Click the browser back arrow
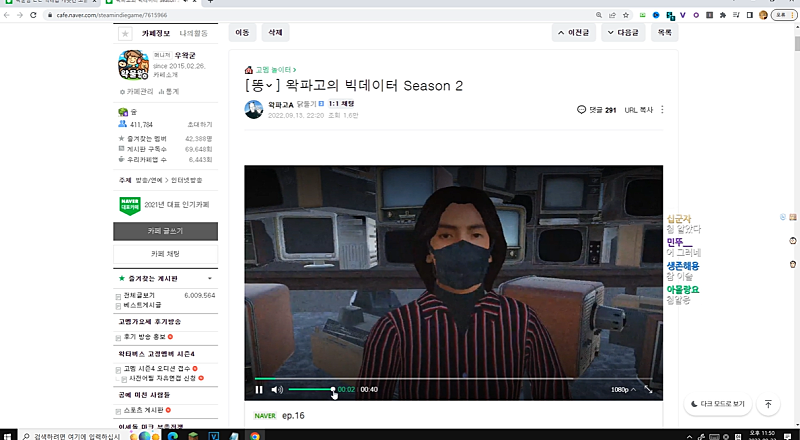Viewport: 800px width, 440px height. click(7, 15)
